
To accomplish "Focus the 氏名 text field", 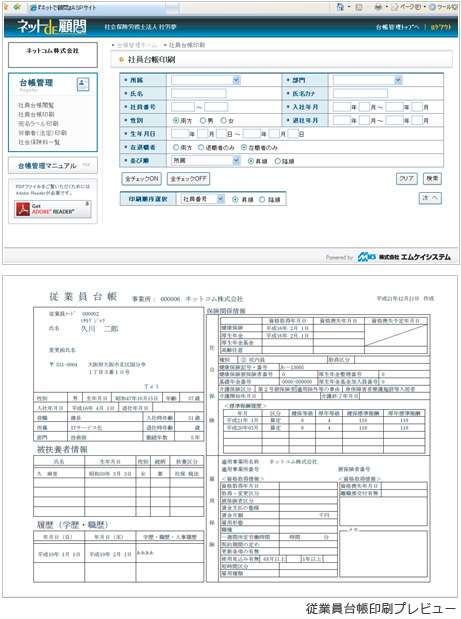I will coord(199,94).
